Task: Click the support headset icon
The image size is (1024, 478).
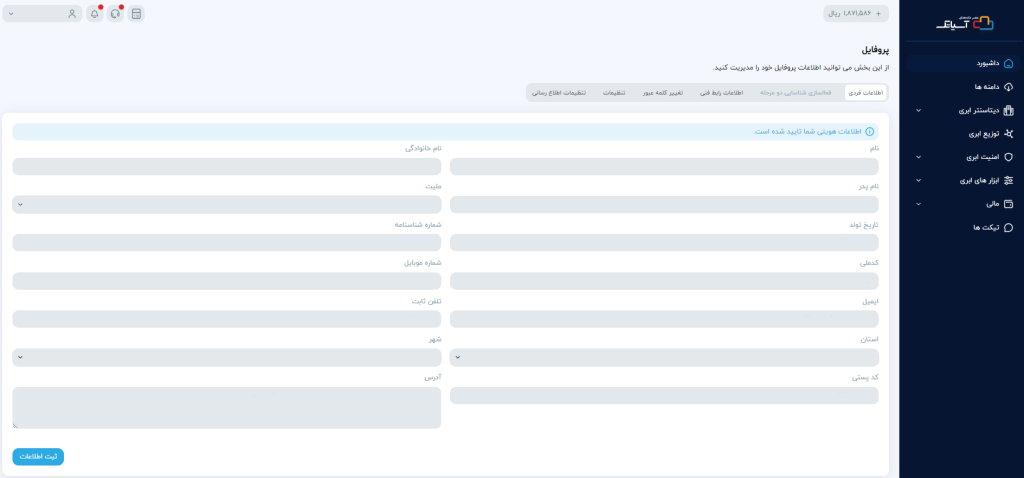Action: pos(116,14)
